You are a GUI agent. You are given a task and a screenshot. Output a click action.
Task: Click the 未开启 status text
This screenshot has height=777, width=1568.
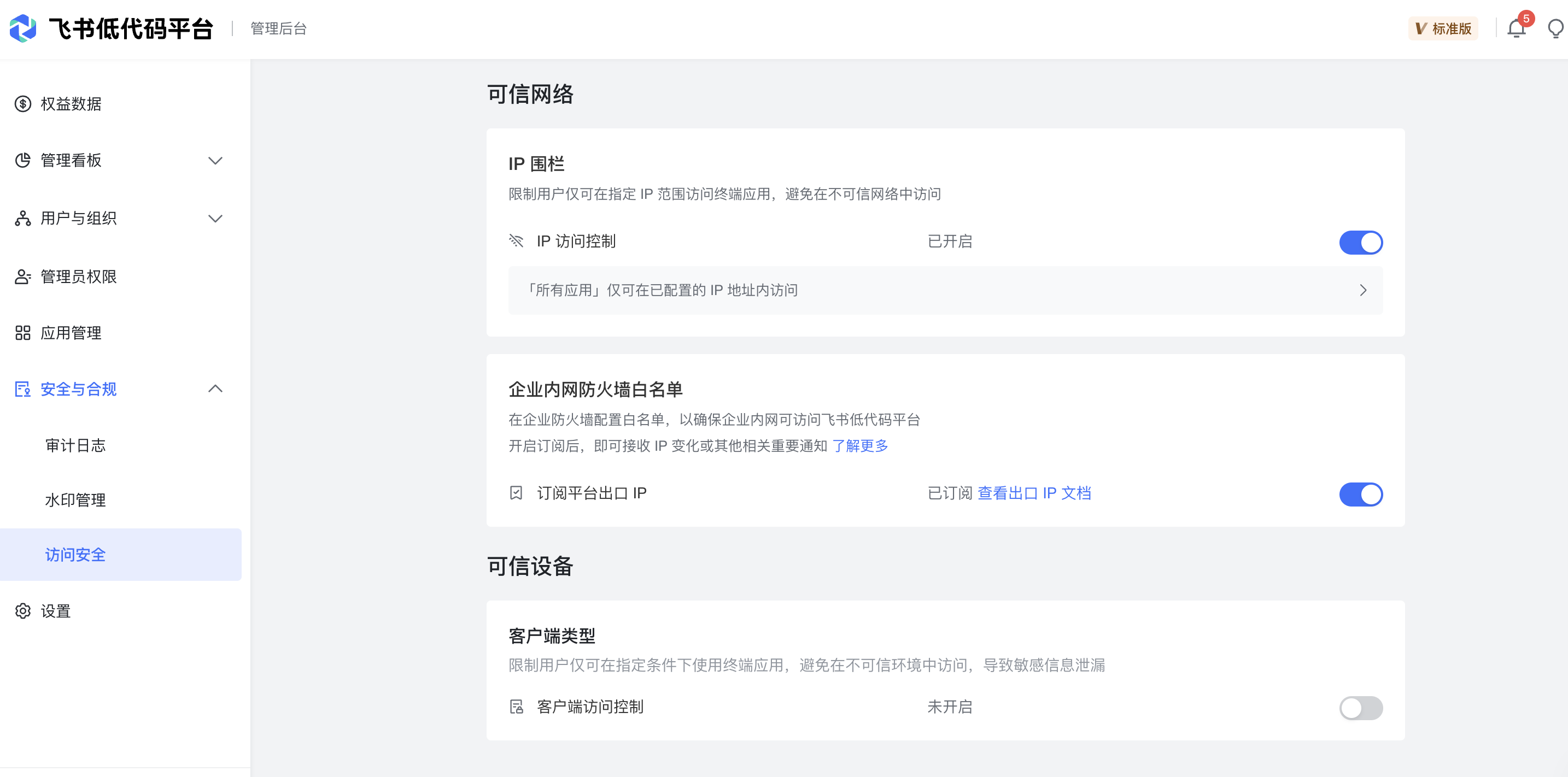[949, 706]
